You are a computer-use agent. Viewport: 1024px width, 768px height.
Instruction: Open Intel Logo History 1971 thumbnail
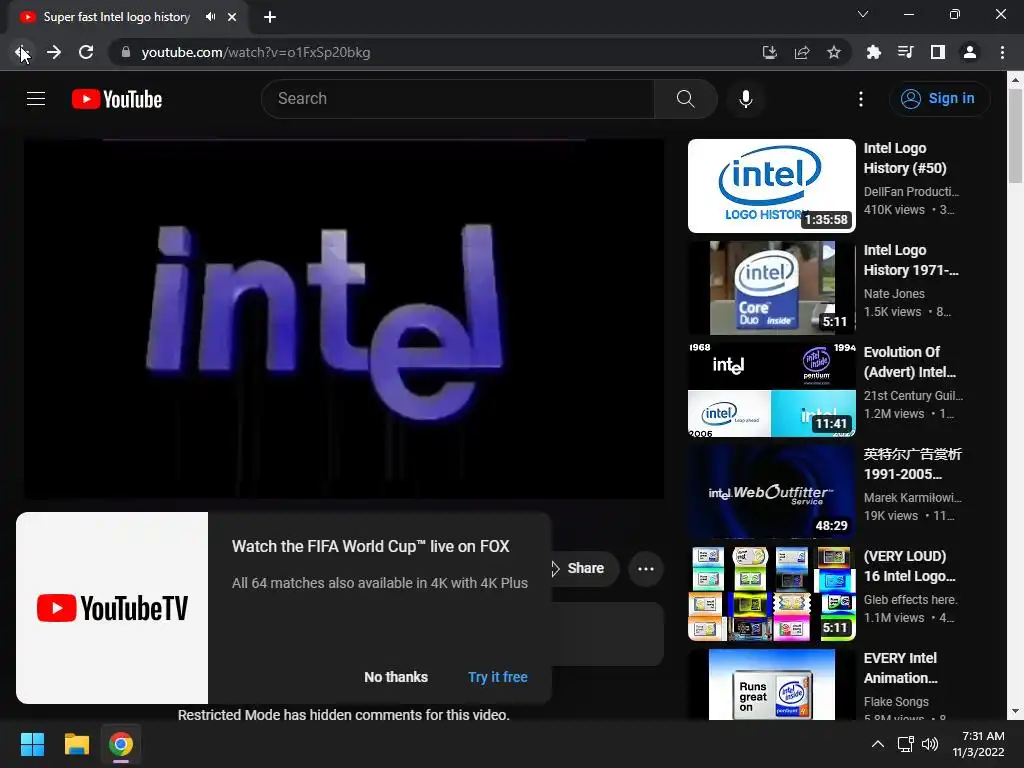coord(771,288)
